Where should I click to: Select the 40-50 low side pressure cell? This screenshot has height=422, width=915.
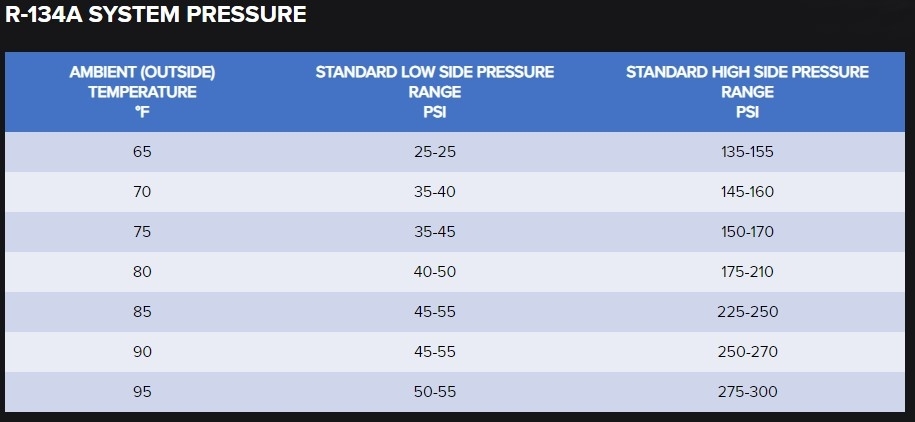coord(435,272)
